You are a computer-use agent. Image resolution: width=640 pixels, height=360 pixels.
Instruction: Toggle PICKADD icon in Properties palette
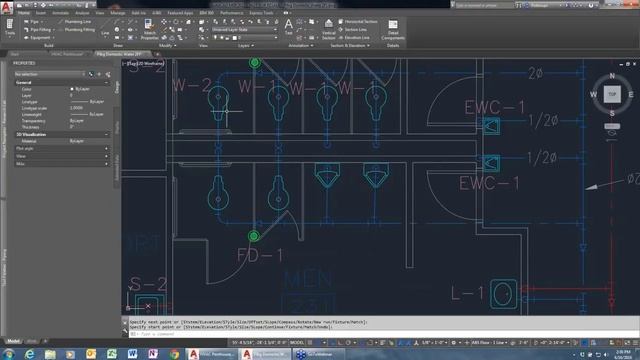(x=91, y=74)
